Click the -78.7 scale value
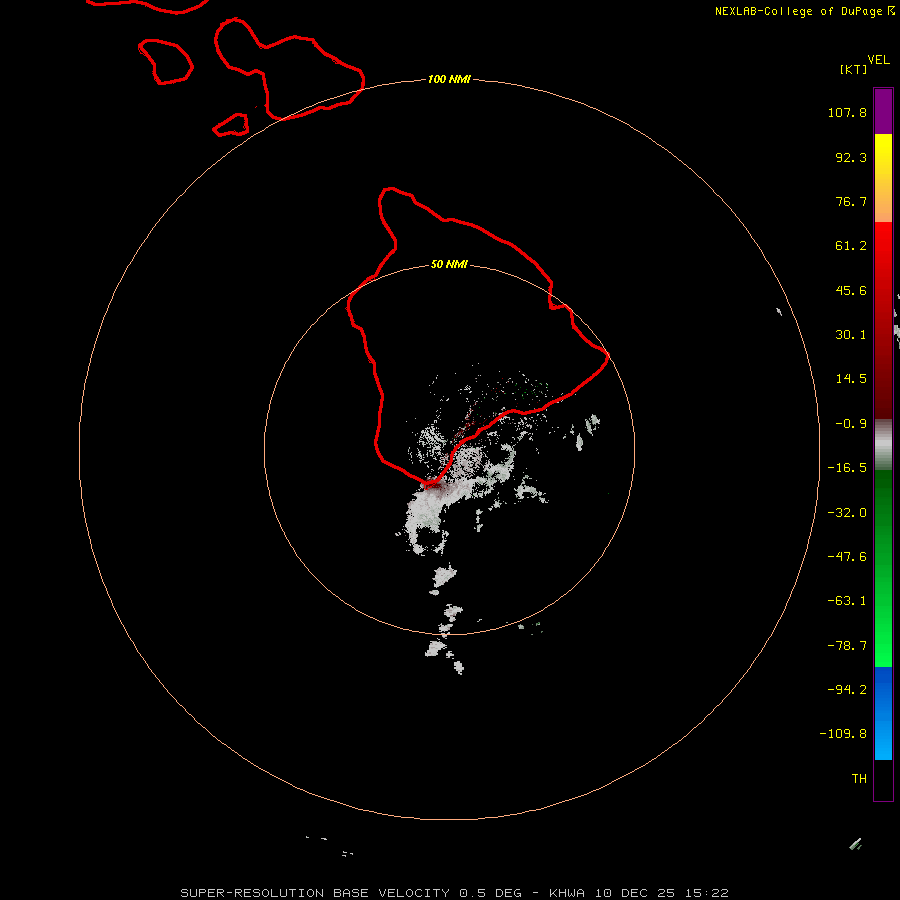Image resolution: width=900 pixels, height=900 pixels. 847,646
